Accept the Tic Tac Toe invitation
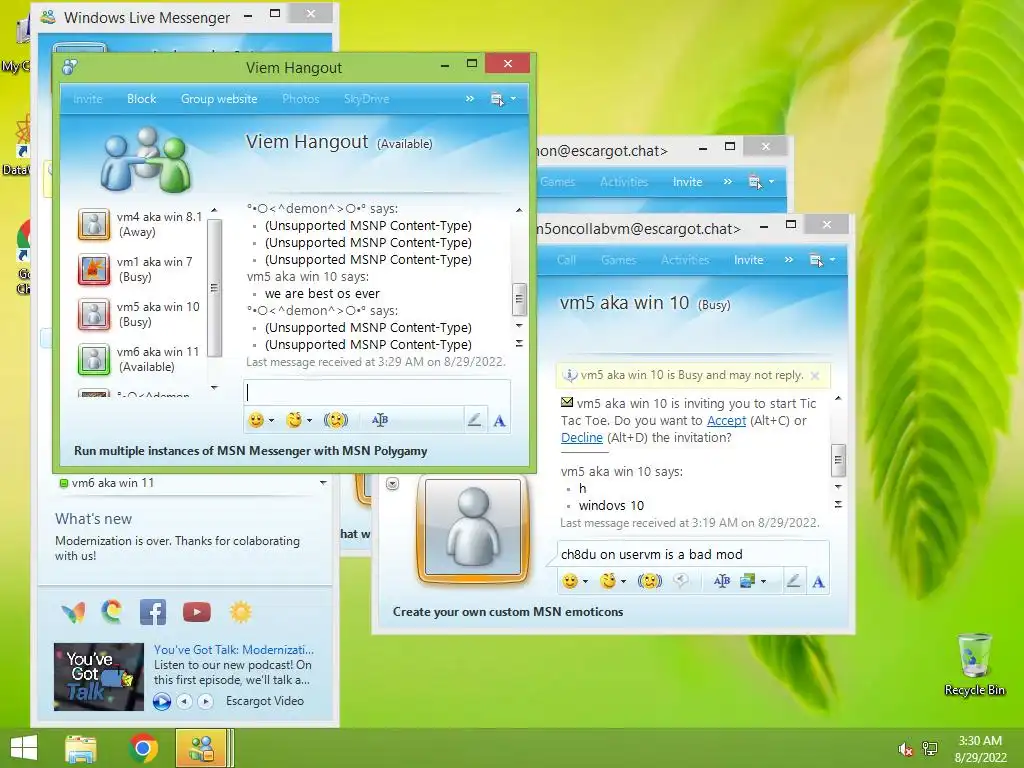 [726, 421]
